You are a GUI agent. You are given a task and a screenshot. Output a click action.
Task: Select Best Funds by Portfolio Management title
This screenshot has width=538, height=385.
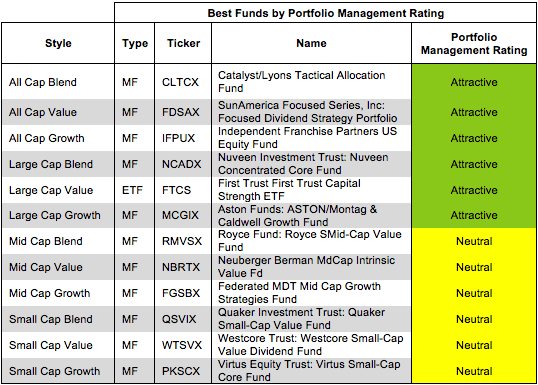[326, 13]
